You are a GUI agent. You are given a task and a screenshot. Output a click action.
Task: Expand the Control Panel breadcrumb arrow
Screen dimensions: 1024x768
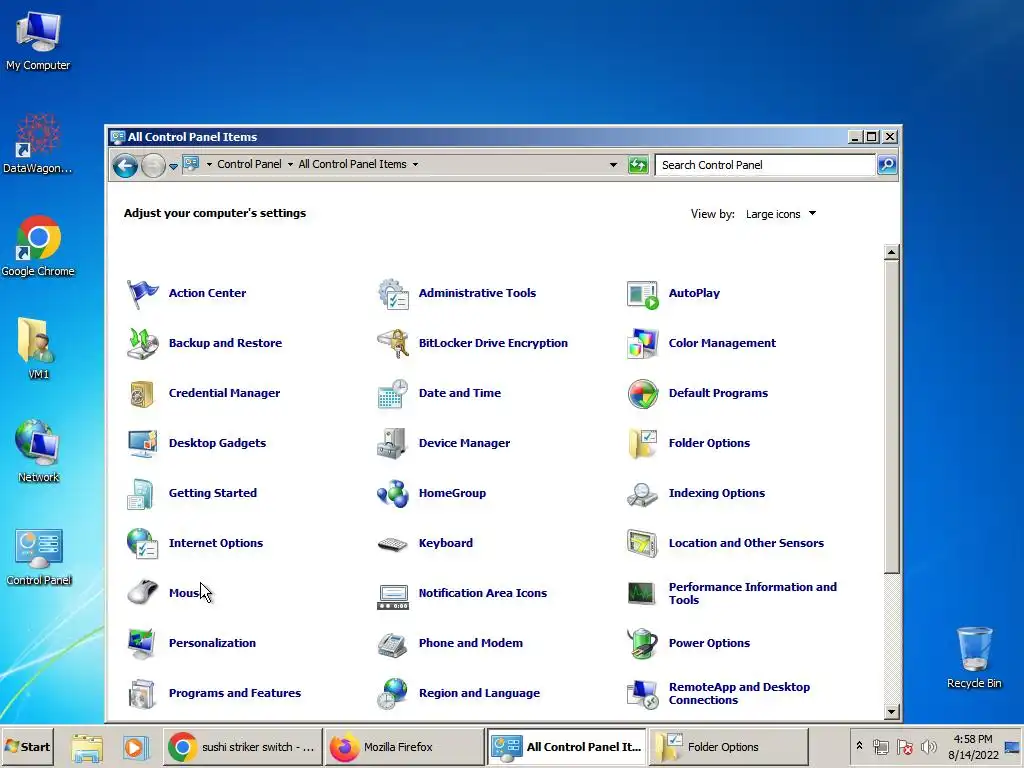291,165
